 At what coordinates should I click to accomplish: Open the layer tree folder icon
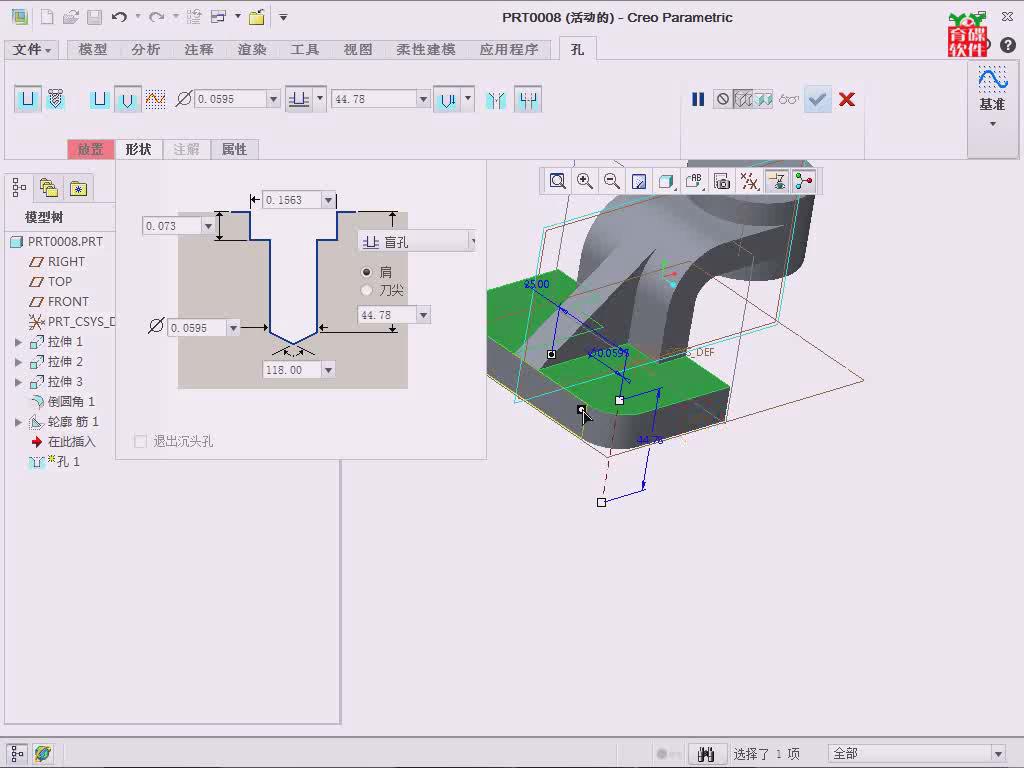(x=49, y=188)
